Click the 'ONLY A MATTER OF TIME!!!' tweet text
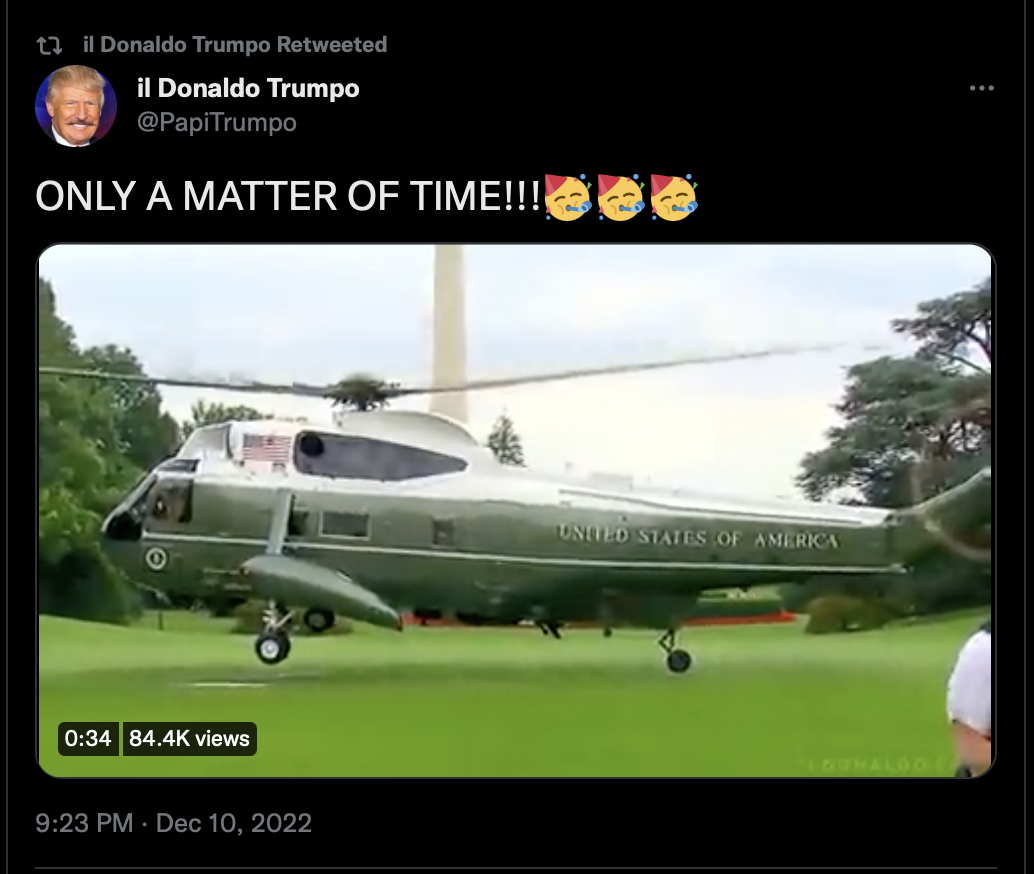1034x874 pixels. (288, 197)
